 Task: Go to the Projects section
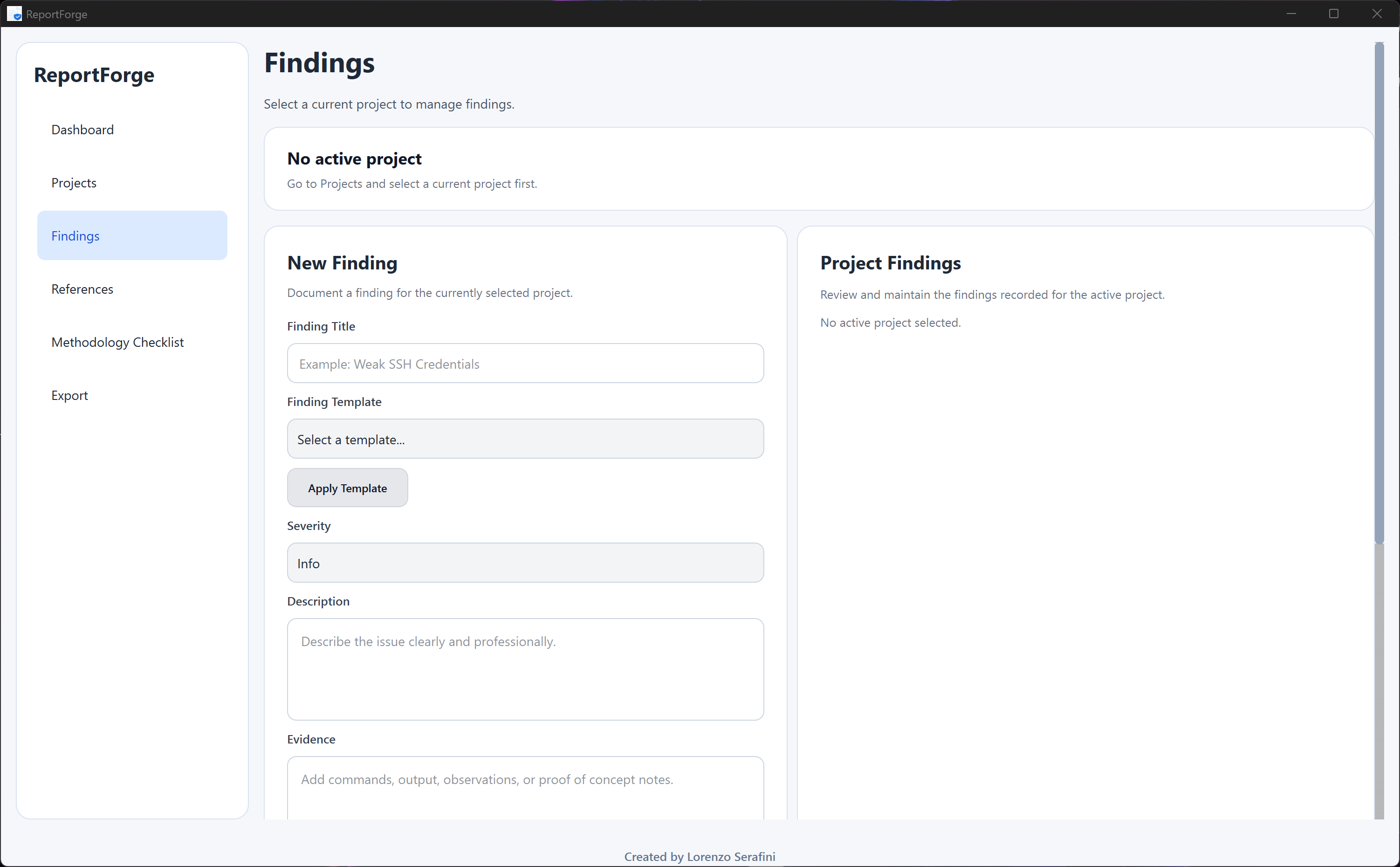74,183
